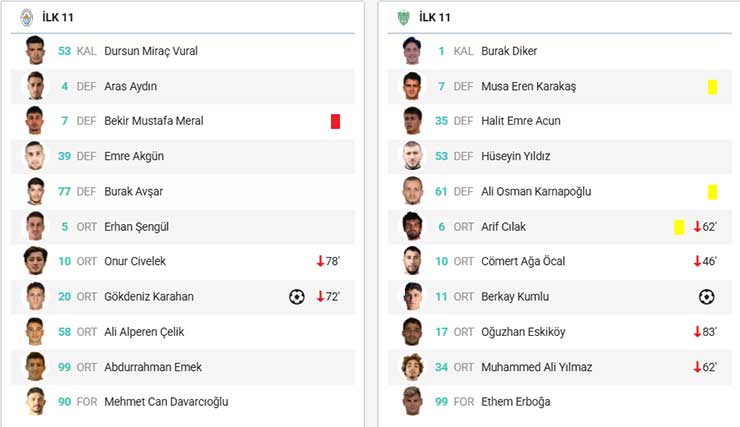
Task: Click Oğuzhan Eskiköy's 83' substitution arrow
Action: click(x=697, y=332)
